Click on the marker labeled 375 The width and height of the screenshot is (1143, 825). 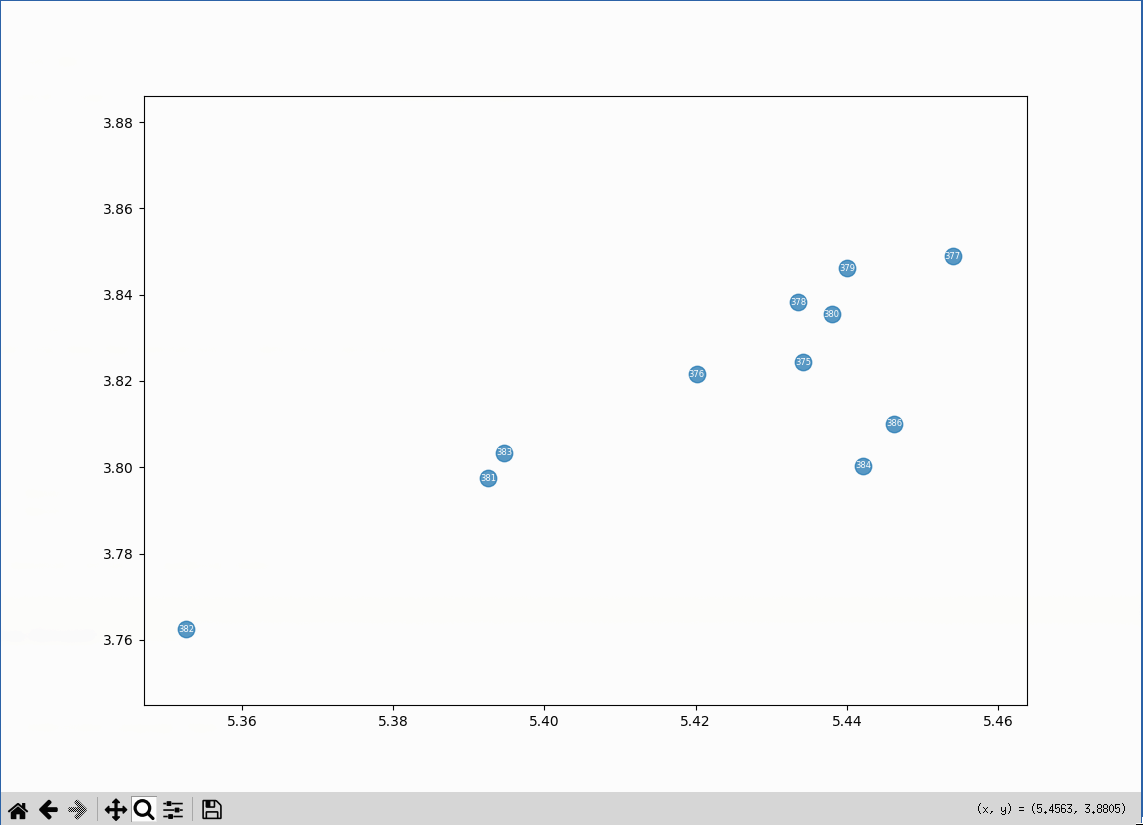click(803, 362)
